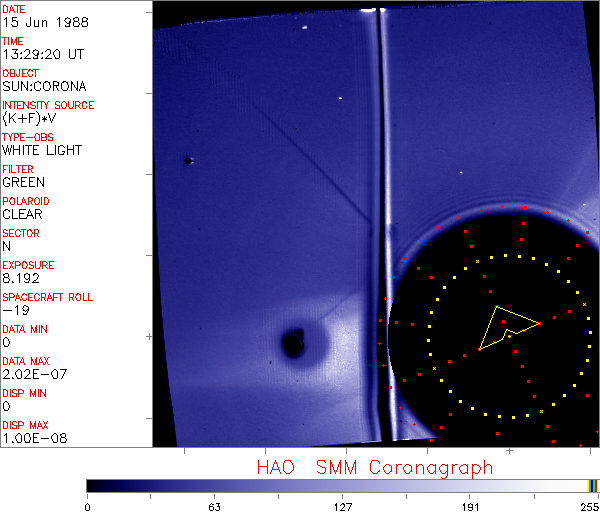Viewport: 600px width, 512px height.
Task: Click the "CLEAR" polaroid value
Action: (23, 214)
